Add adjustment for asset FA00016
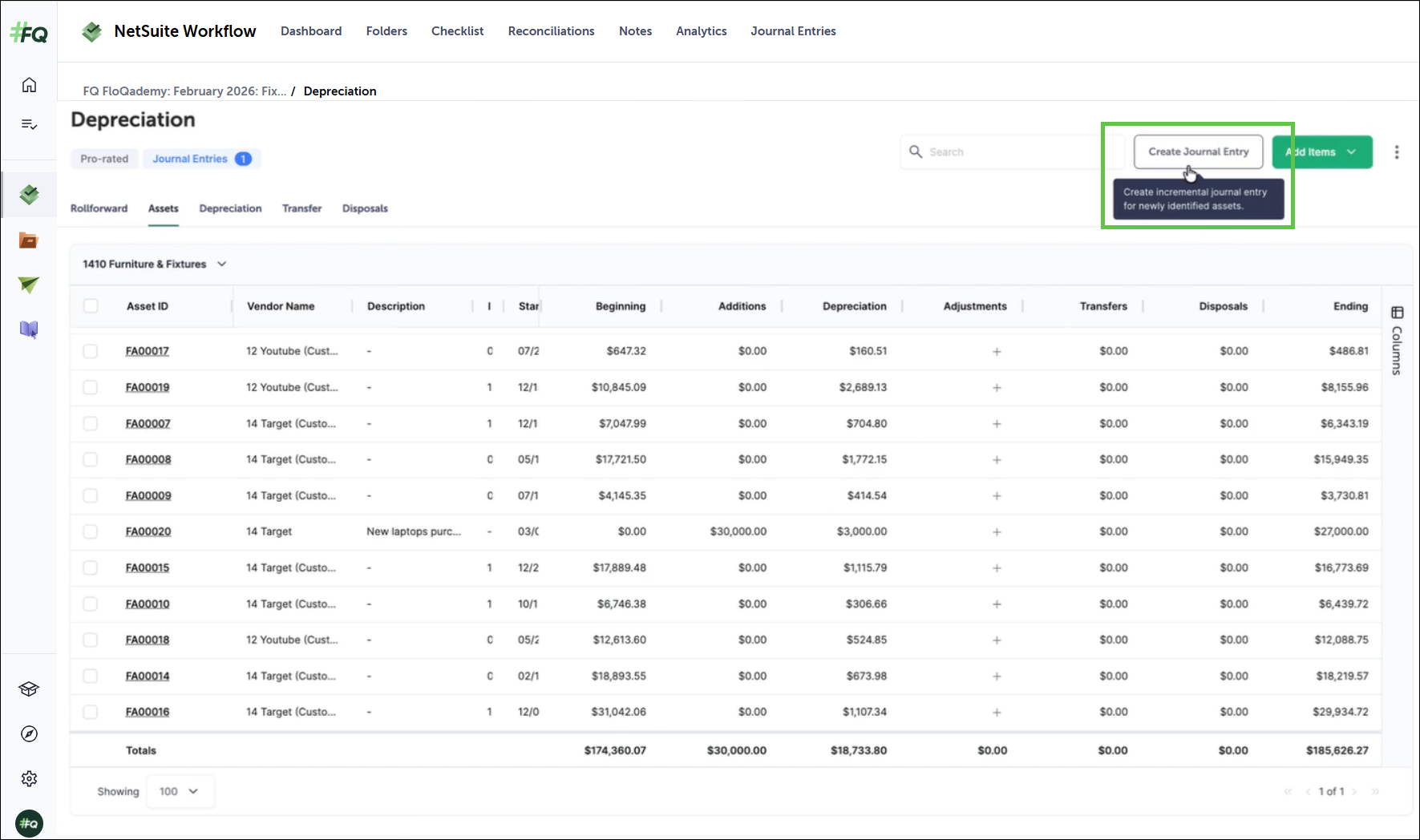The image size is (1420, 840). point(997,712)
